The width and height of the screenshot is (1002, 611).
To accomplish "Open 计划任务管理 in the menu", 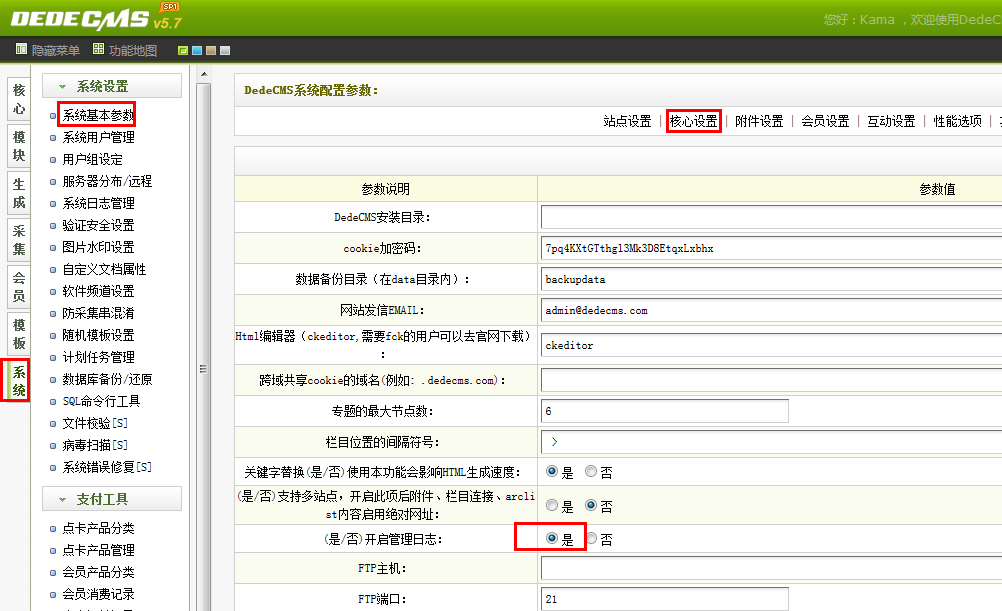I will tap(98, 357).
